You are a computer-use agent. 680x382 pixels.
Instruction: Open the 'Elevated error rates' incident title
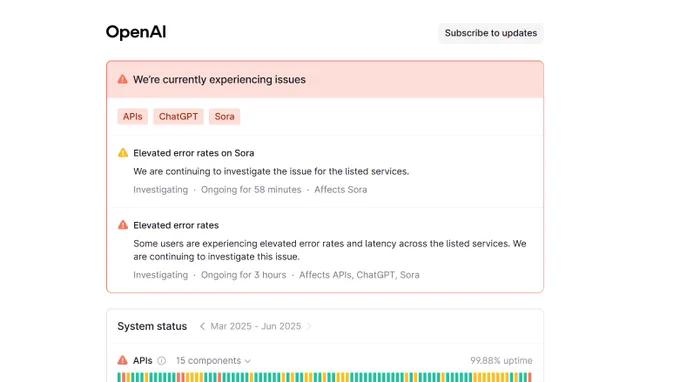176,225
